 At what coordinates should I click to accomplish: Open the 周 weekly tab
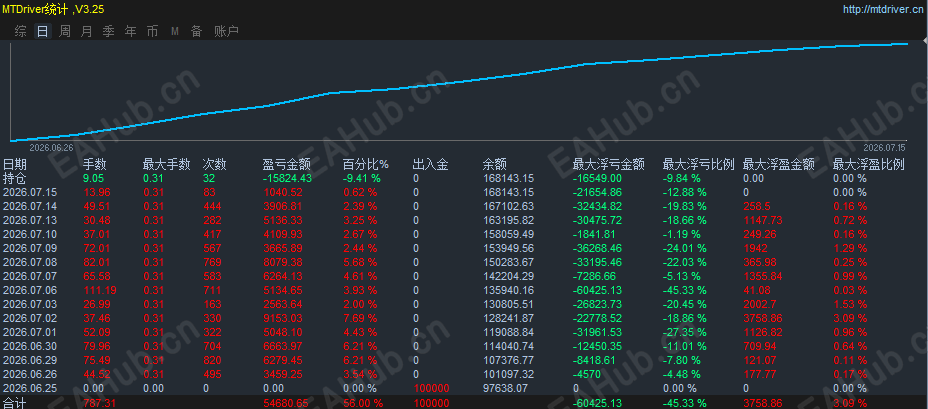[x=65, y=31]
